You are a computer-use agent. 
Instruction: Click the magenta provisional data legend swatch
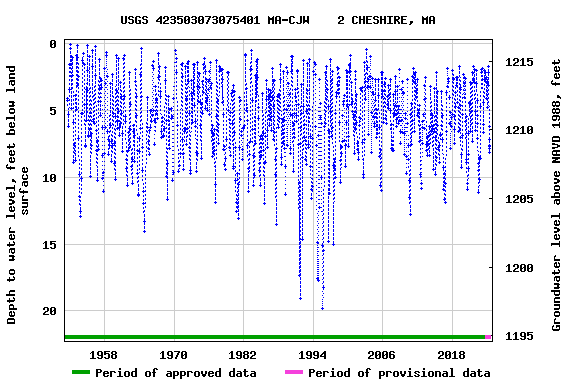pyautogui.click(x=294, y=372)
